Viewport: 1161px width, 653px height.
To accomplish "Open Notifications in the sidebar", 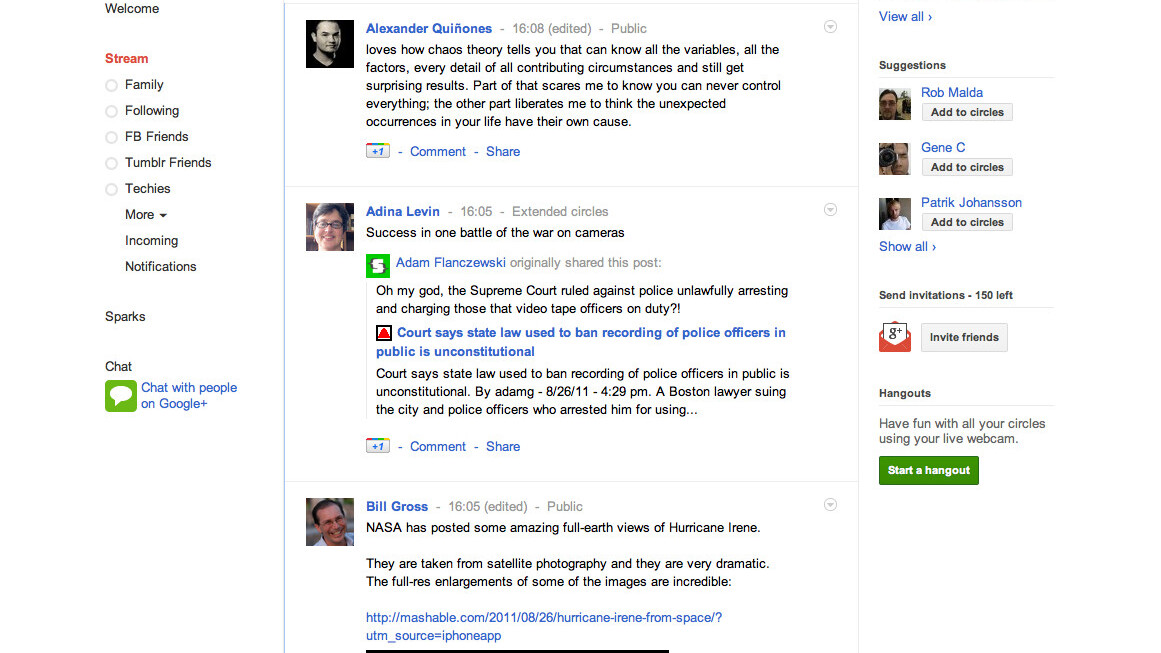I will [x=160, y=267].
